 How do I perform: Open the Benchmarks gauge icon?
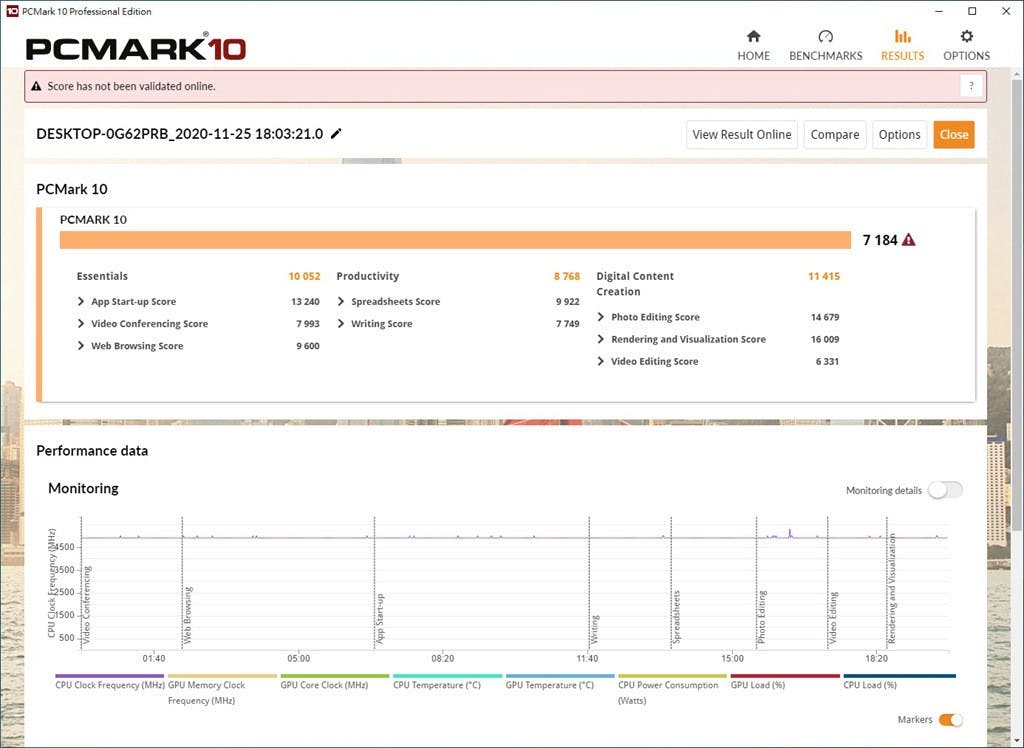(825, 37)
